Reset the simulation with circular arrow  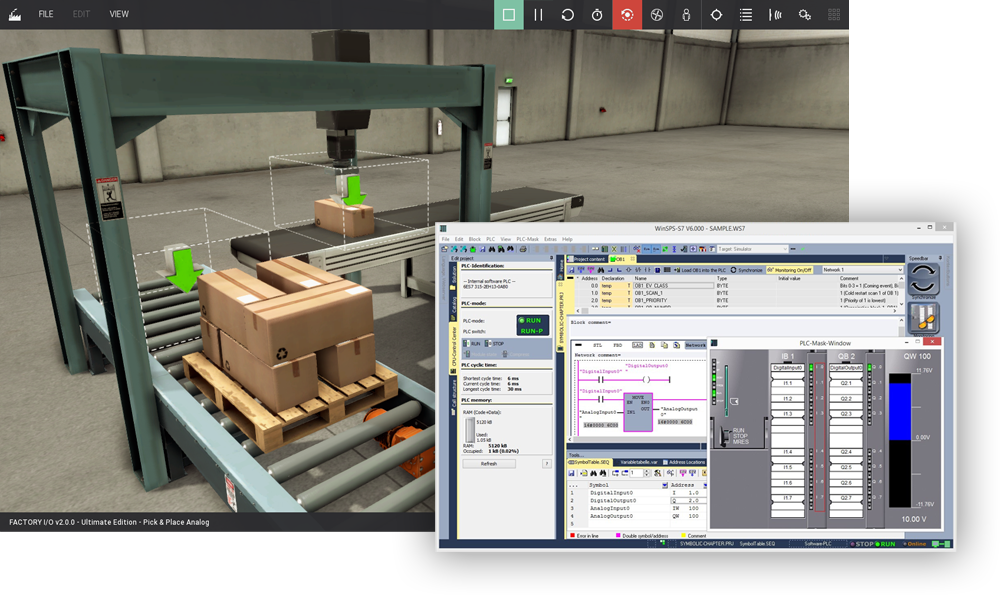tap(567, 15)
